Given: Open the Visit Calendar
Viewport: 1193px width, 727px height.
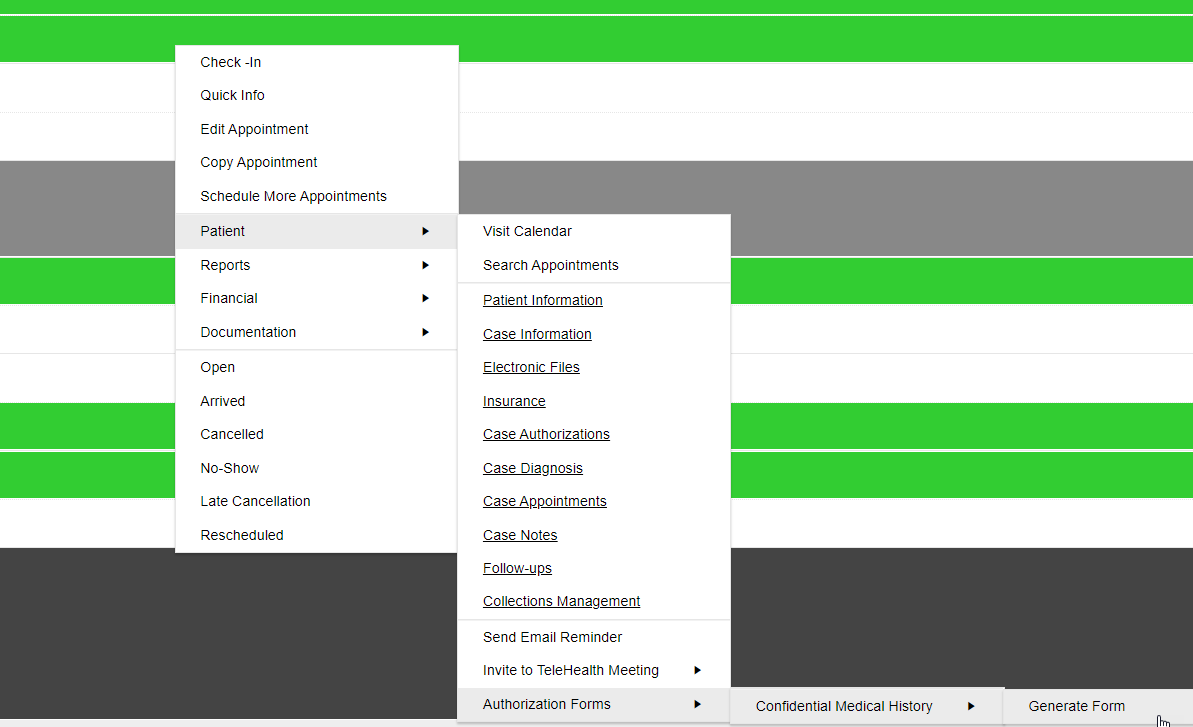Looking at the screenshot, I should (x=527, y=231).
